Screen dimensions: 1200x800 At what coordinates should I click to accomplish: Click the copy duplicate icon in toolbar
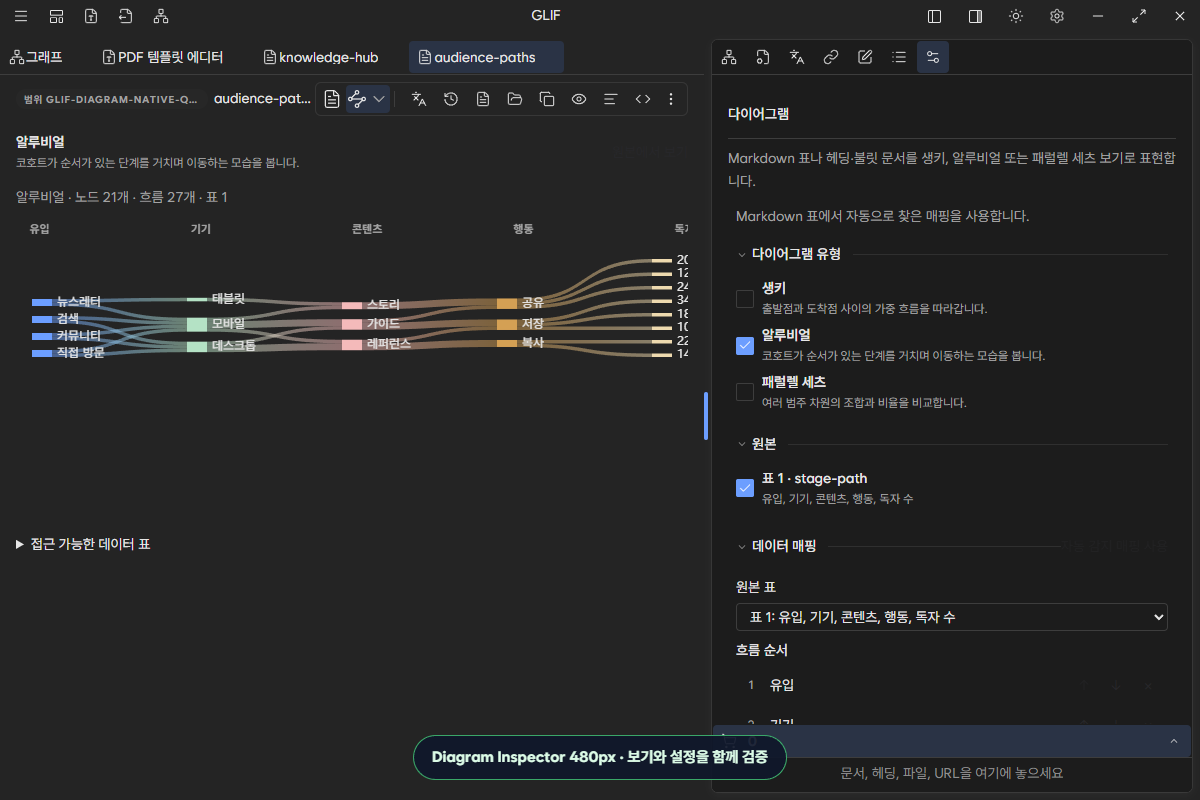[x=547, y=99]
